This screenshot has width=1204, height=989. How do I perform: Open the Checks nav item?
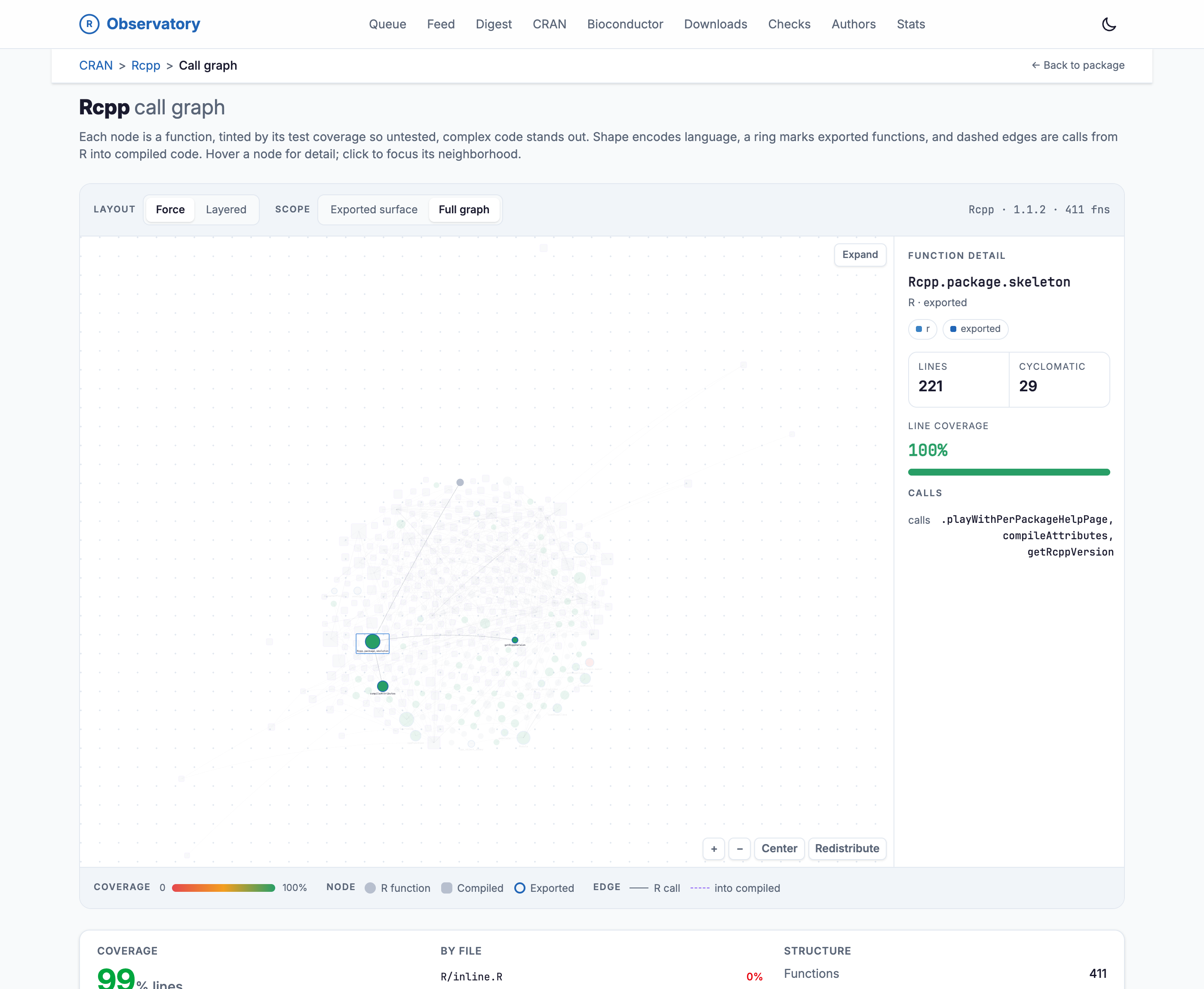point(789,24)
